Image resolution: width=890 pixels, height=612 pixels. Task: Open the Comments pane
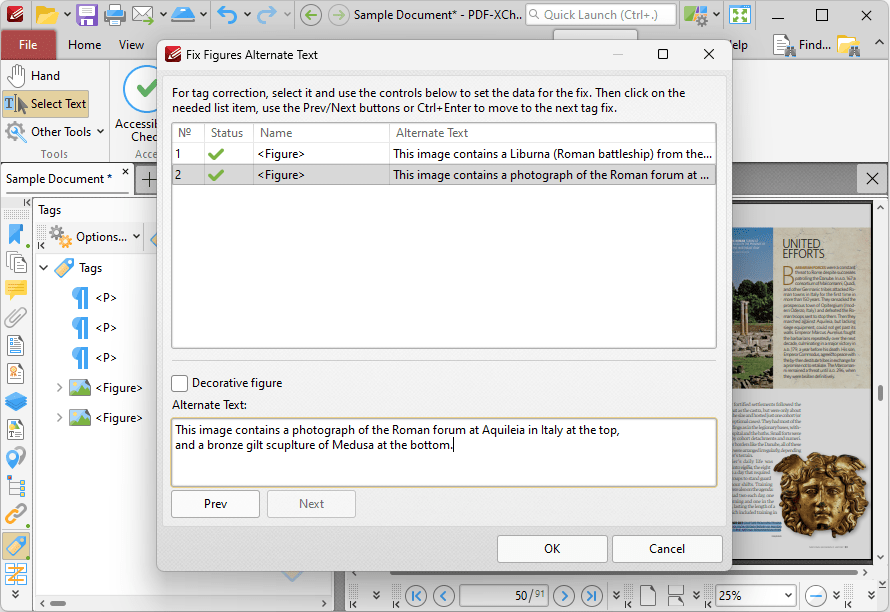16,290
